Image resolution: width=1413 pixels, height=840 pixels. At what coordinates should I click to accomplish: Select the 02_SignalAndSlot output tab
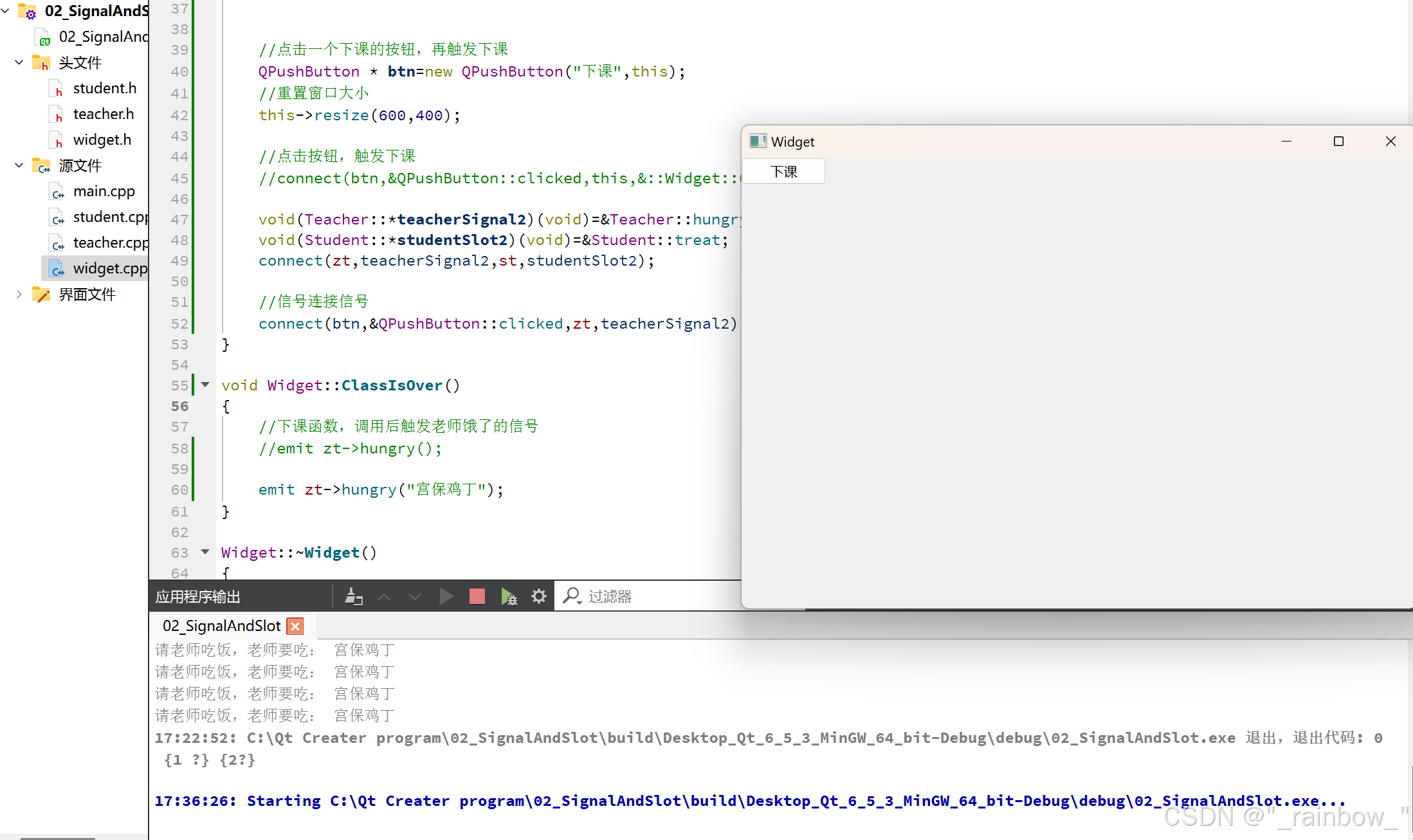(x=221, y=626)
